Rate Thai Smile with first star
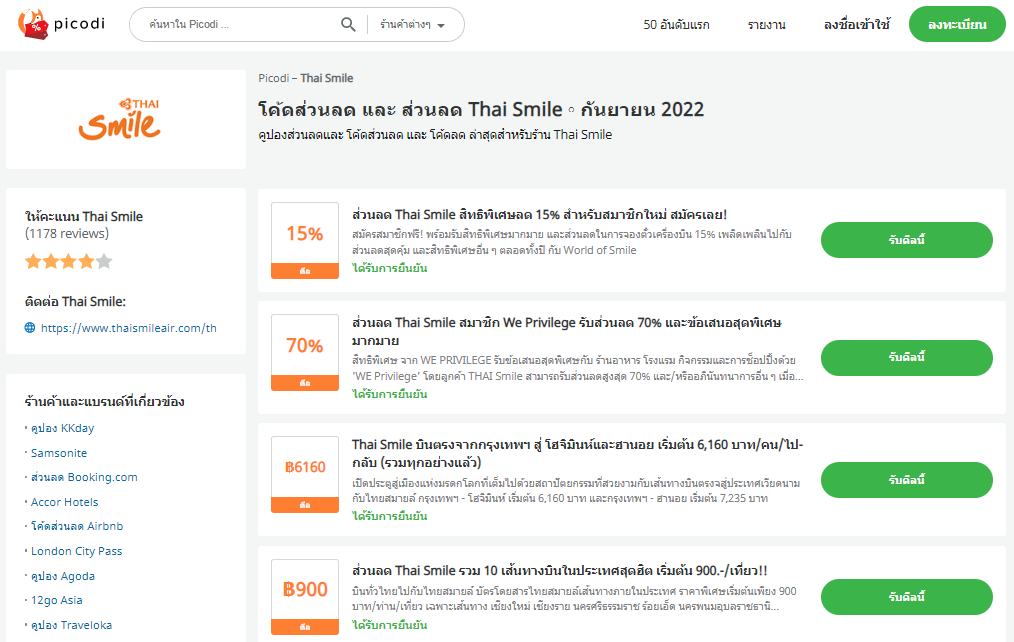 33,261
